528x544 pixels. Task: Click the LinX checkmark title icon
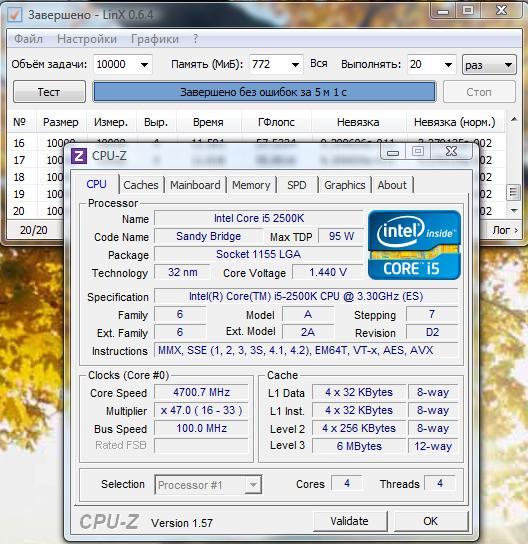coord(15,15)
